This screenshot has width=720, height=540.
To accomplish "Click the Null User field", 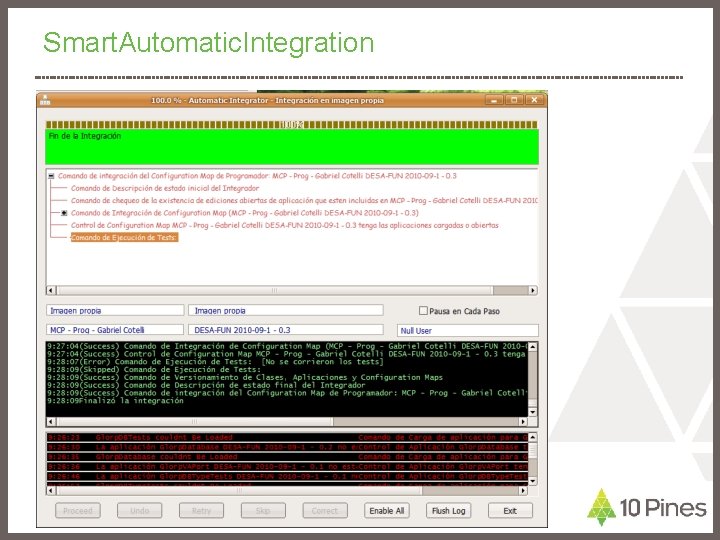I will 467,330.
